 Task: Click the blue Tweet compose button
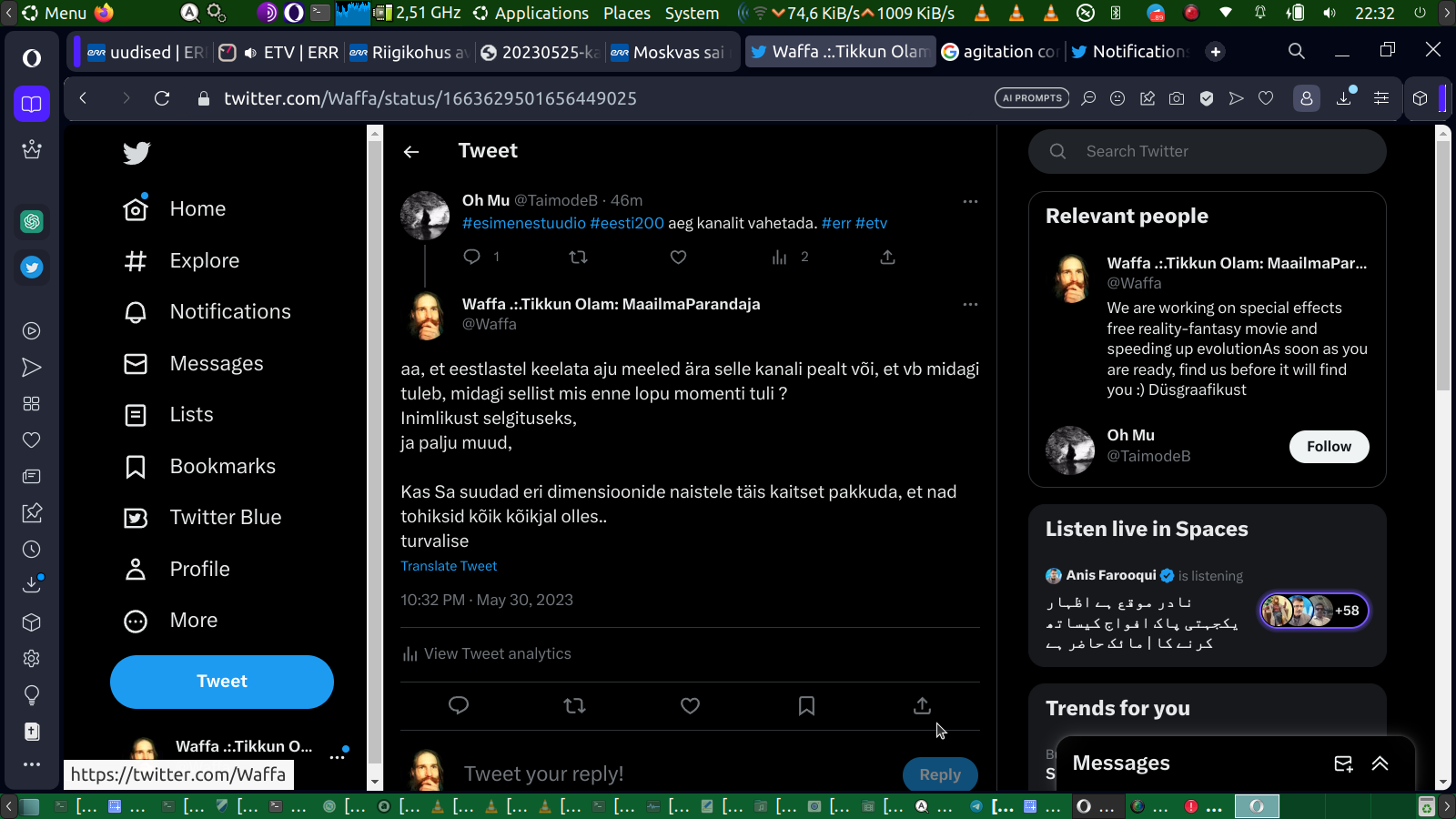point(222,682)
